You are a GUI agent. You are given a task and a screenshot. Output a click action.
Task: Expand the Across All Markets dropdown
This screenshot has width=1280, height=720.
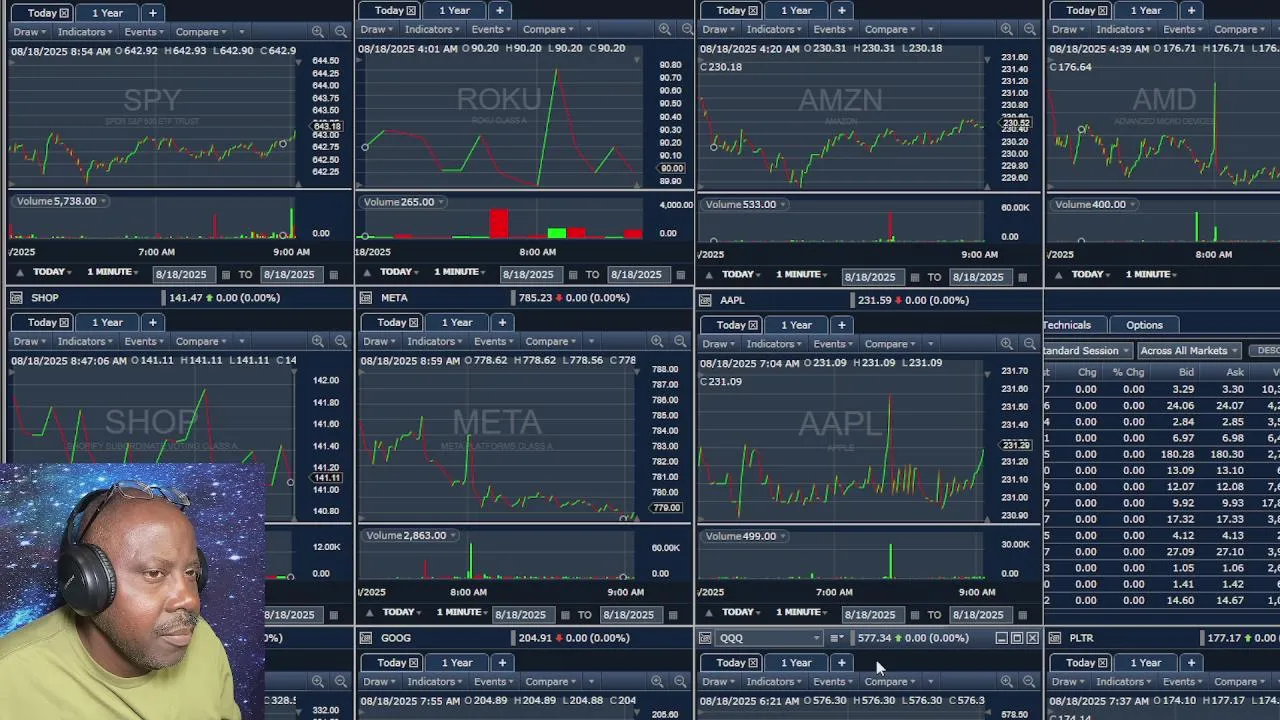pyautogui.click(x=1189, y=350)
